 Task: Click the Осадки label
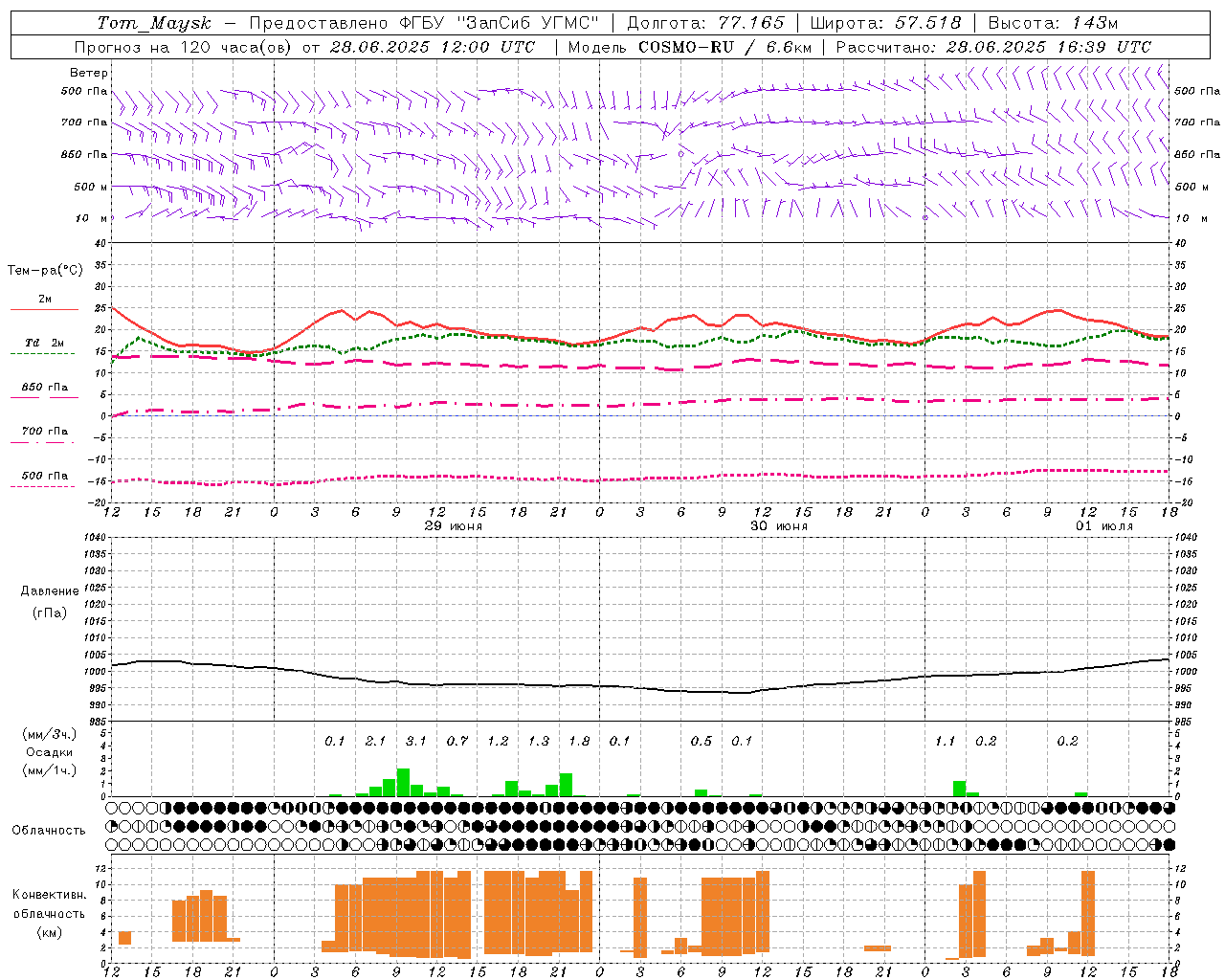[49, 752]
